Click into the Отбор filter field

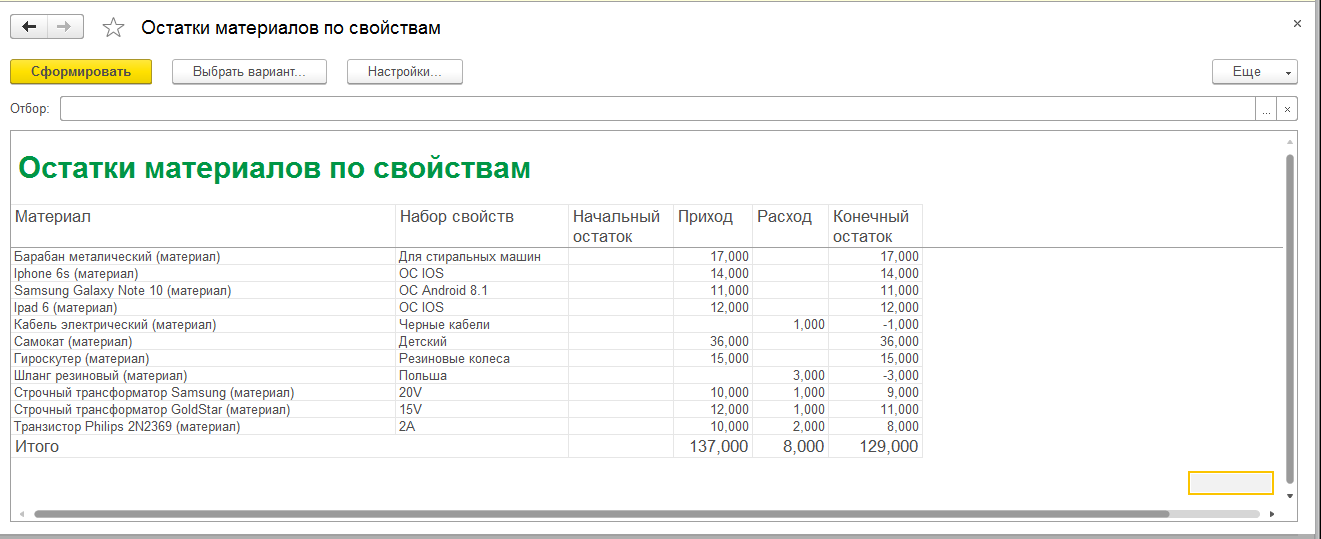coord(657,109)
